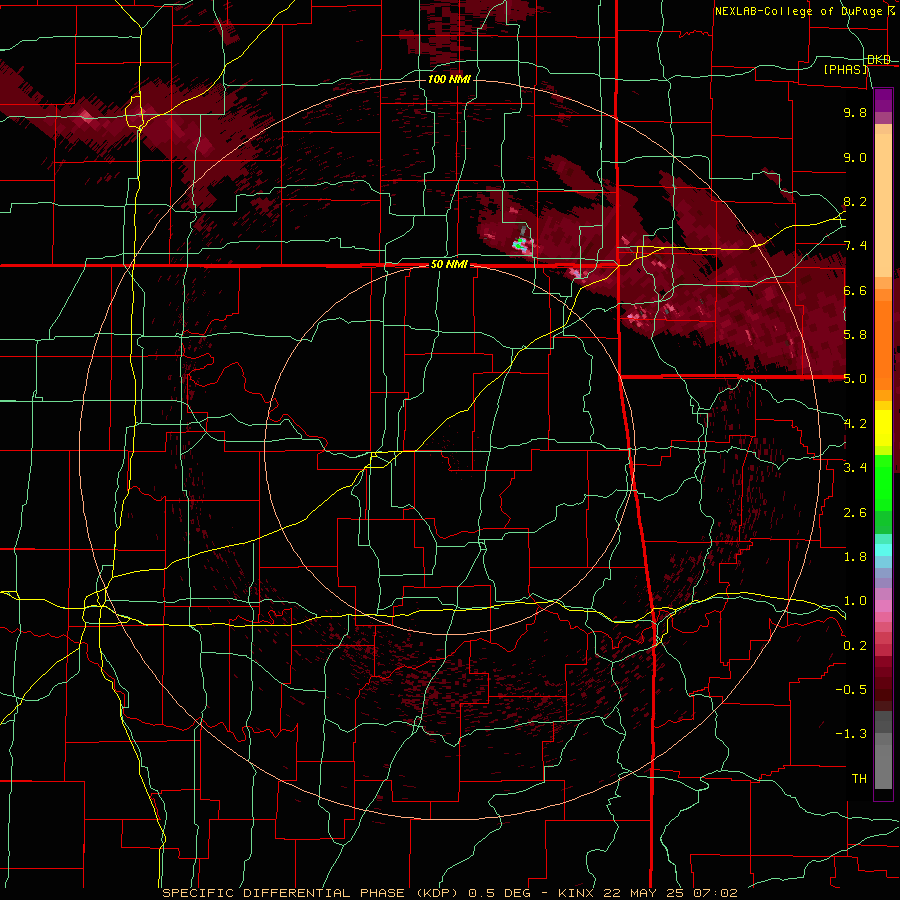This screenshot has height=900, width=900.
Task: Click the 9.0 value on the color scale
Action: coord(855,157)
